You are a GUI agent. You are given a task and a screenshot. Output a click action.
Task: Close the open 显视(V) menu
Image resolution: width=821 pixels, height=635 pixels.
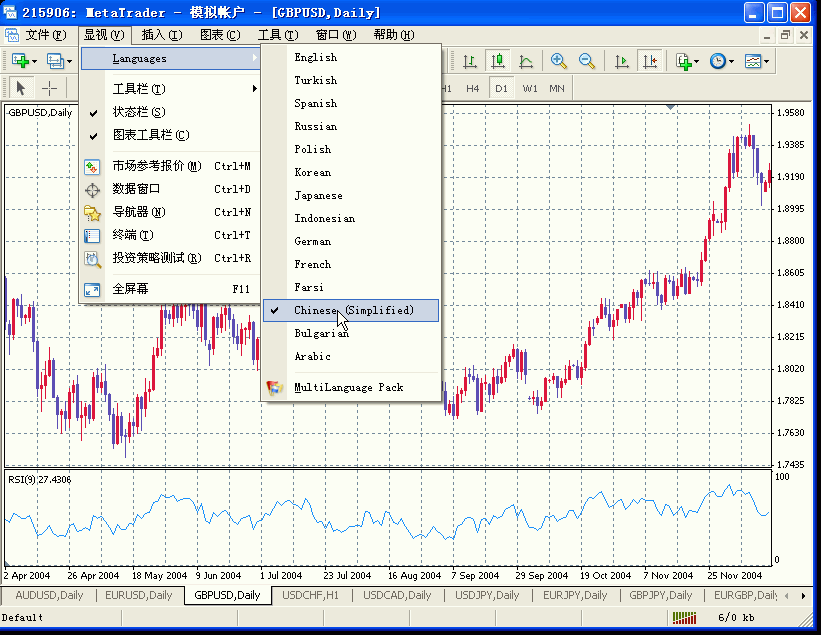104,35
